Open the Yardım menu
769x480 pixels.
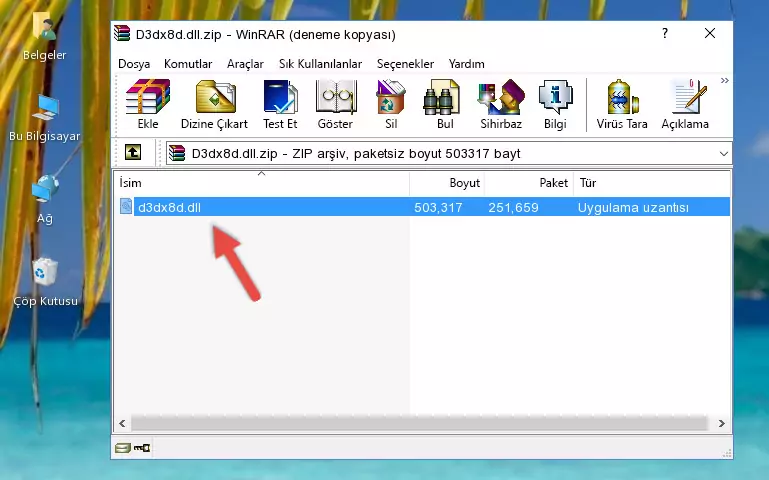click(x=466, y=64)
